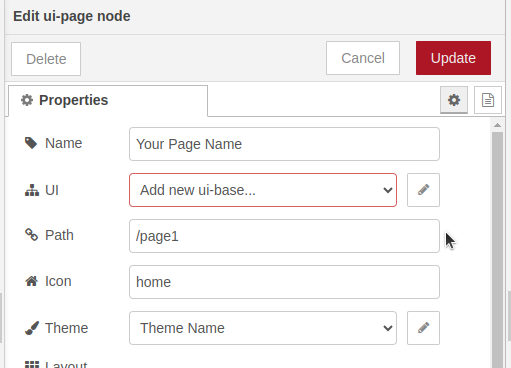The width and height of the screenshot is (511, 368).
Task: Click pencil icon to edit the theme
Action: 423,328
